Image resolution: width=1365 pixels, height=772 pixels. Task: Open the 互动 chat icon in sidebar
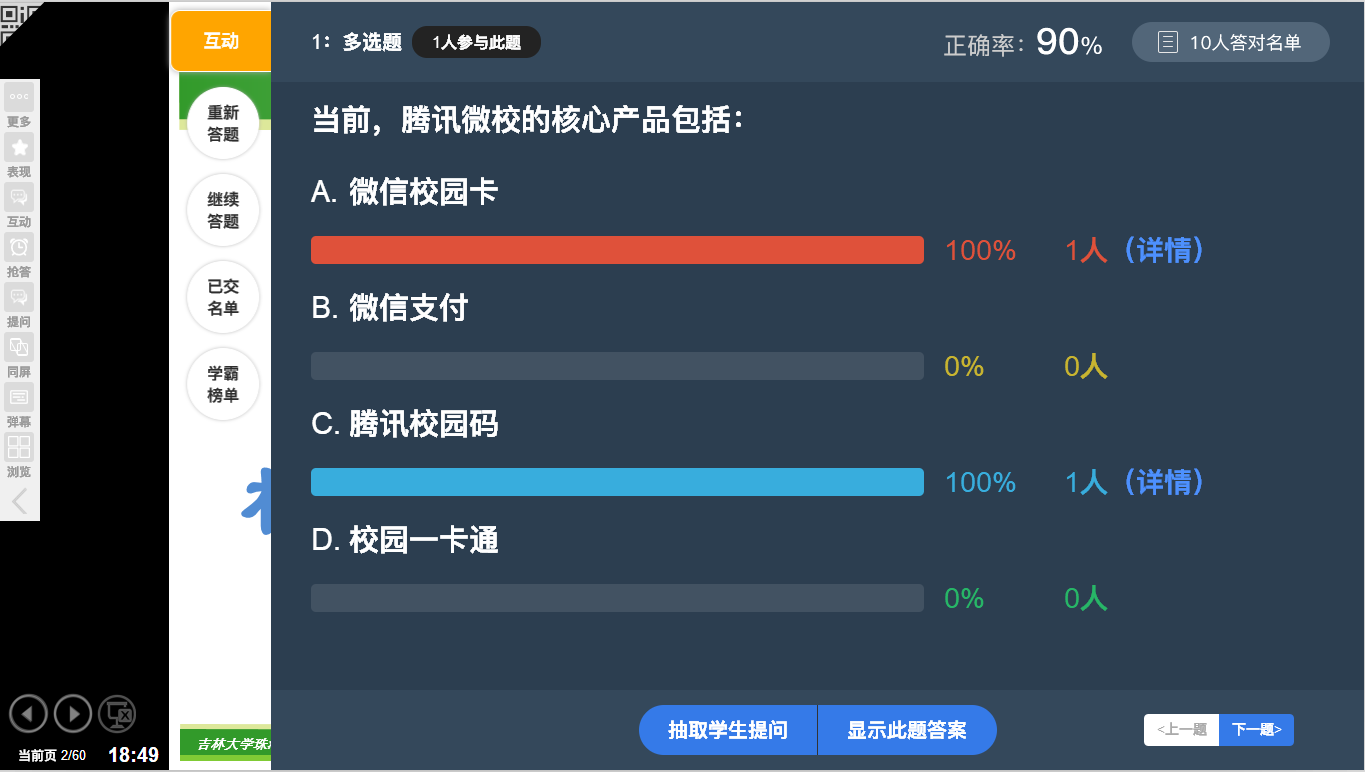point(19,197)
